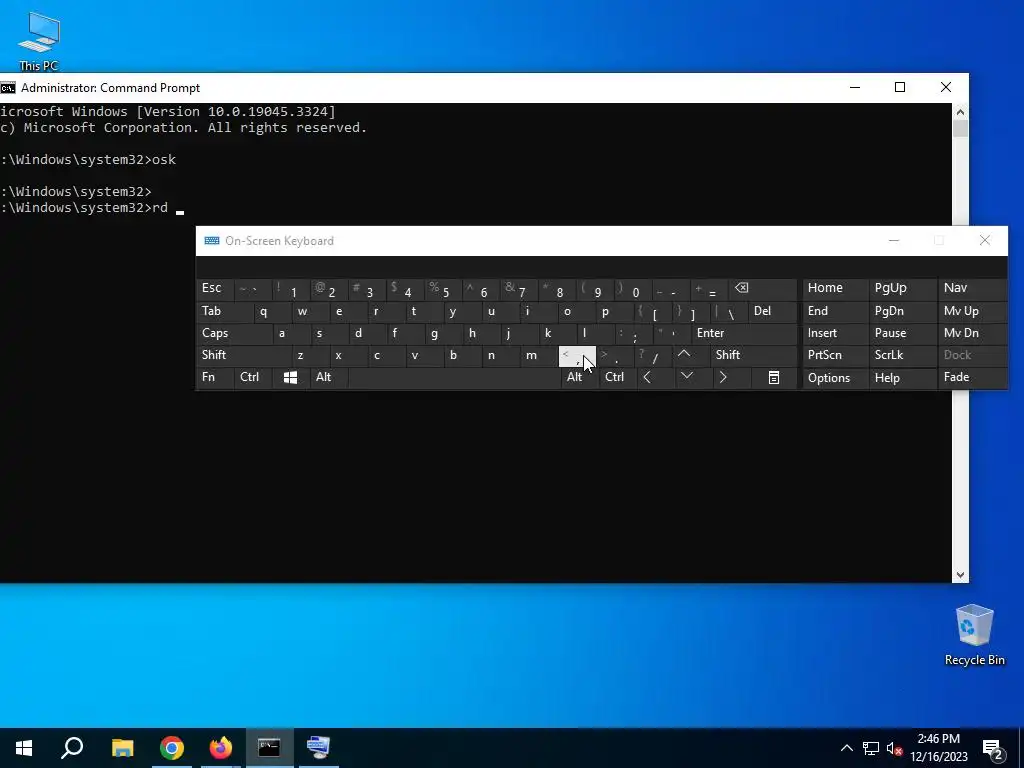Viewport: 1024px width, 768px height.
Task: Open This PC desktop icon
Action: (39, 40)
